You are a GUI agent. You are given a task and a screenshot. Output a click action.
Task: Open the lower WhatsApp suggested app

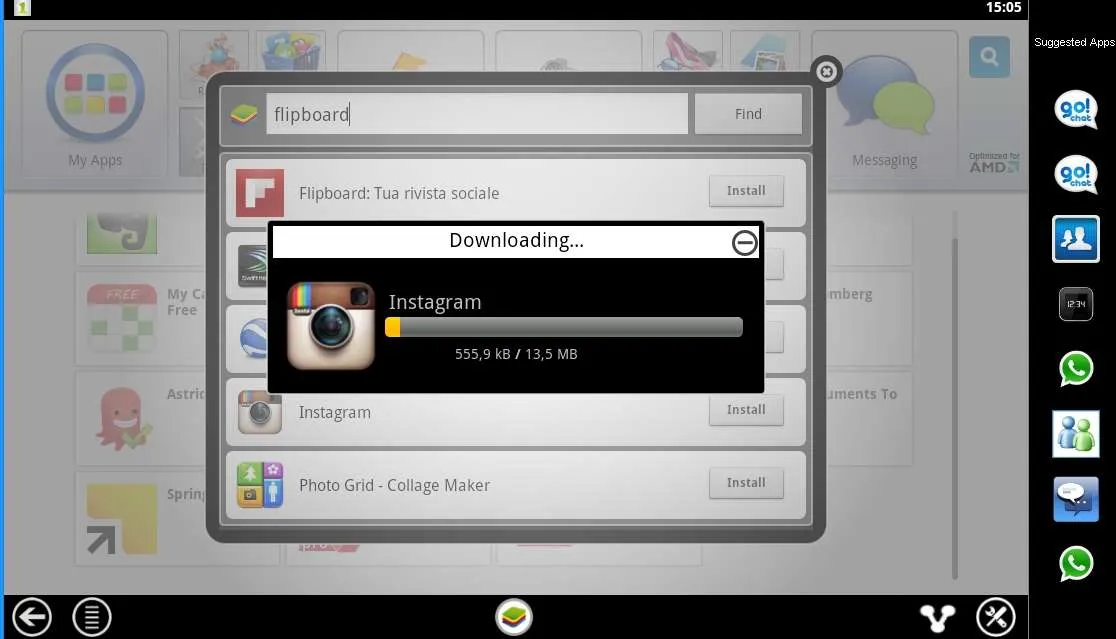pos(1076,564)
